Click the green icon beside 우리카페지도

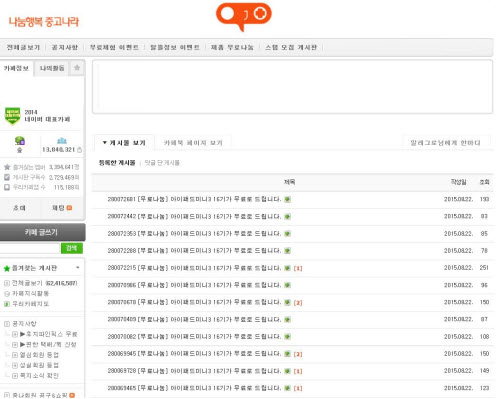coord(7,304)
